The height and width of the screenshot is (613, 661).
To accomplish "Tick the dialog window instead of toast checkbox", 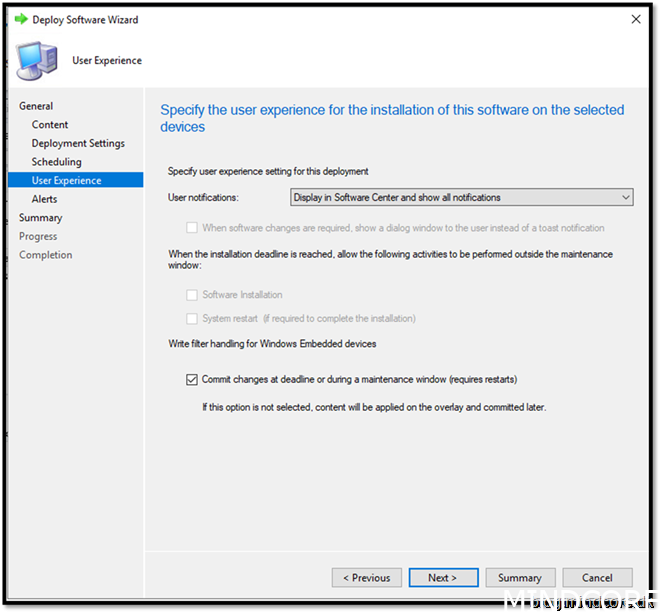I will click(192, 227).
